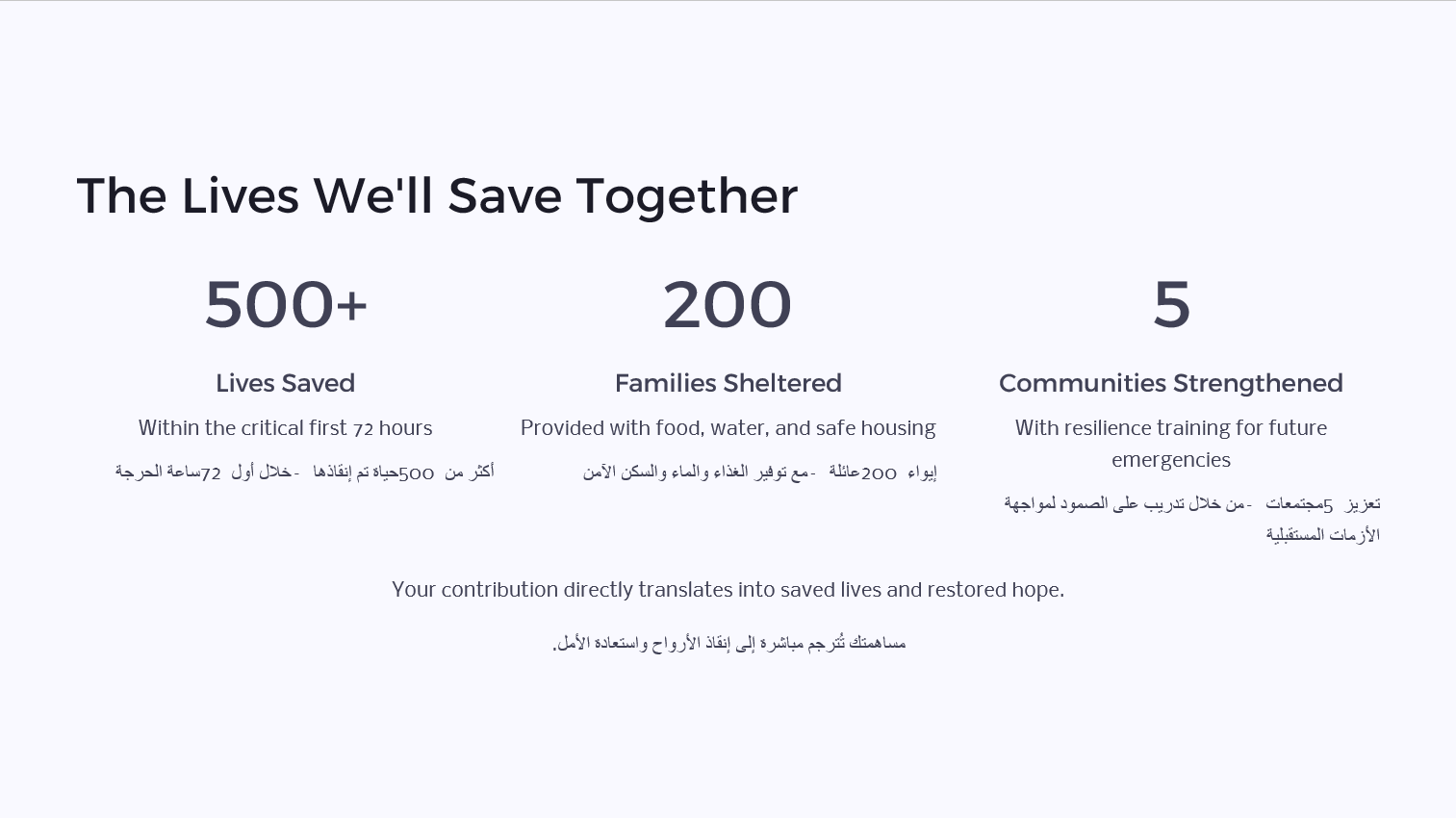Click 'Within the critical first 72 hours' text
The width and height of the screenshot is (1456, 818).
tap(285, 428)
